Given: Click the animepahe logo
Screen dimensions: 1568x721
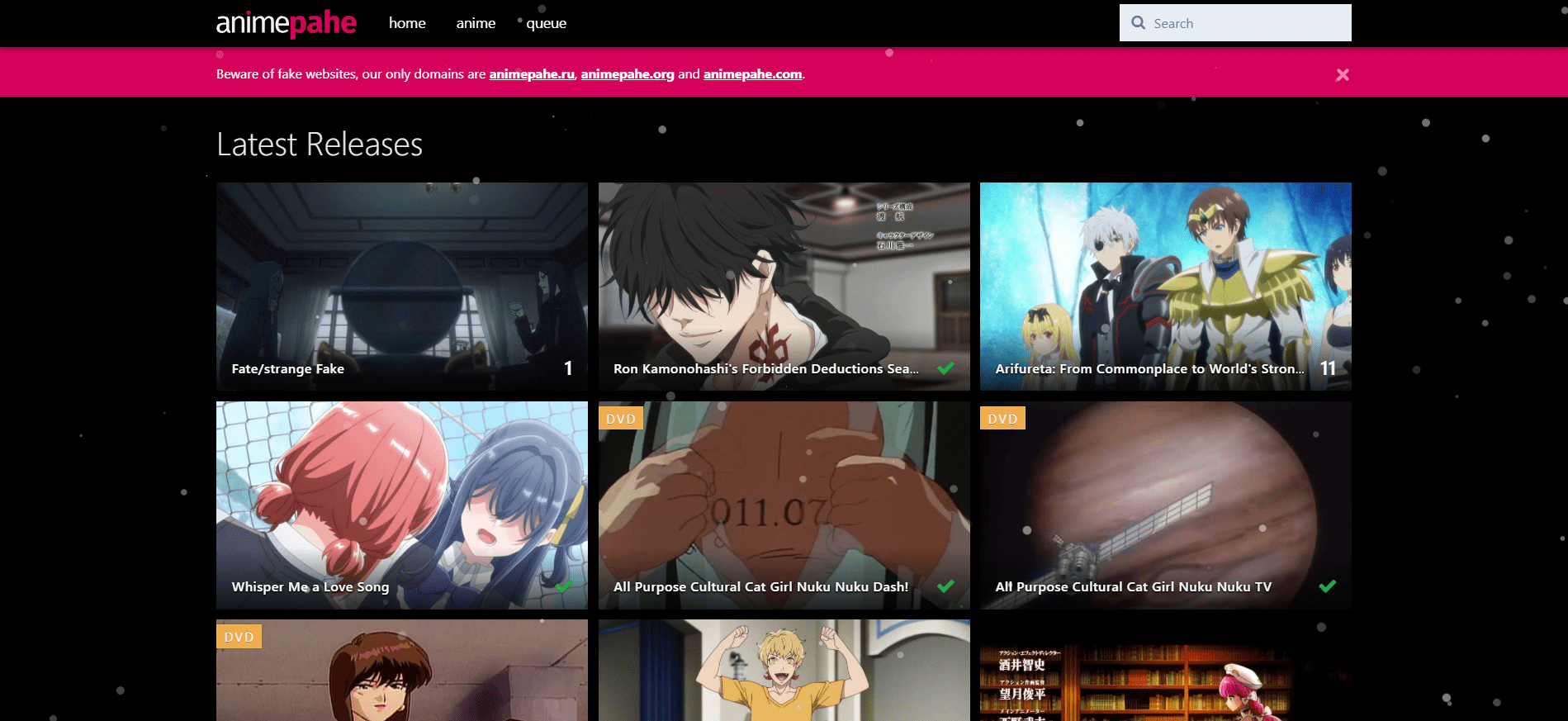Looking at the screenshot, I should 286,23.
